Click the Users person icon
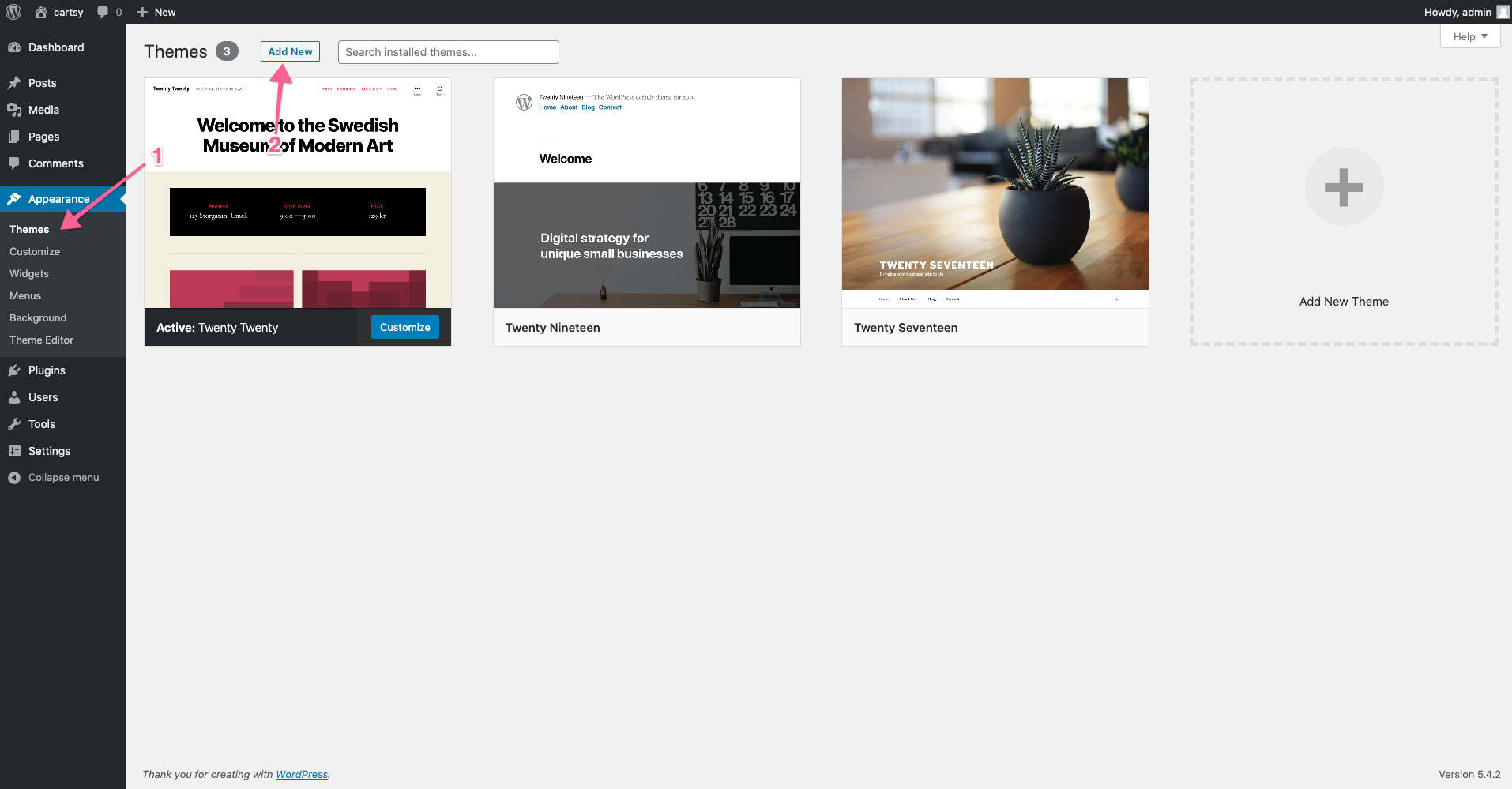 [14, 397]
